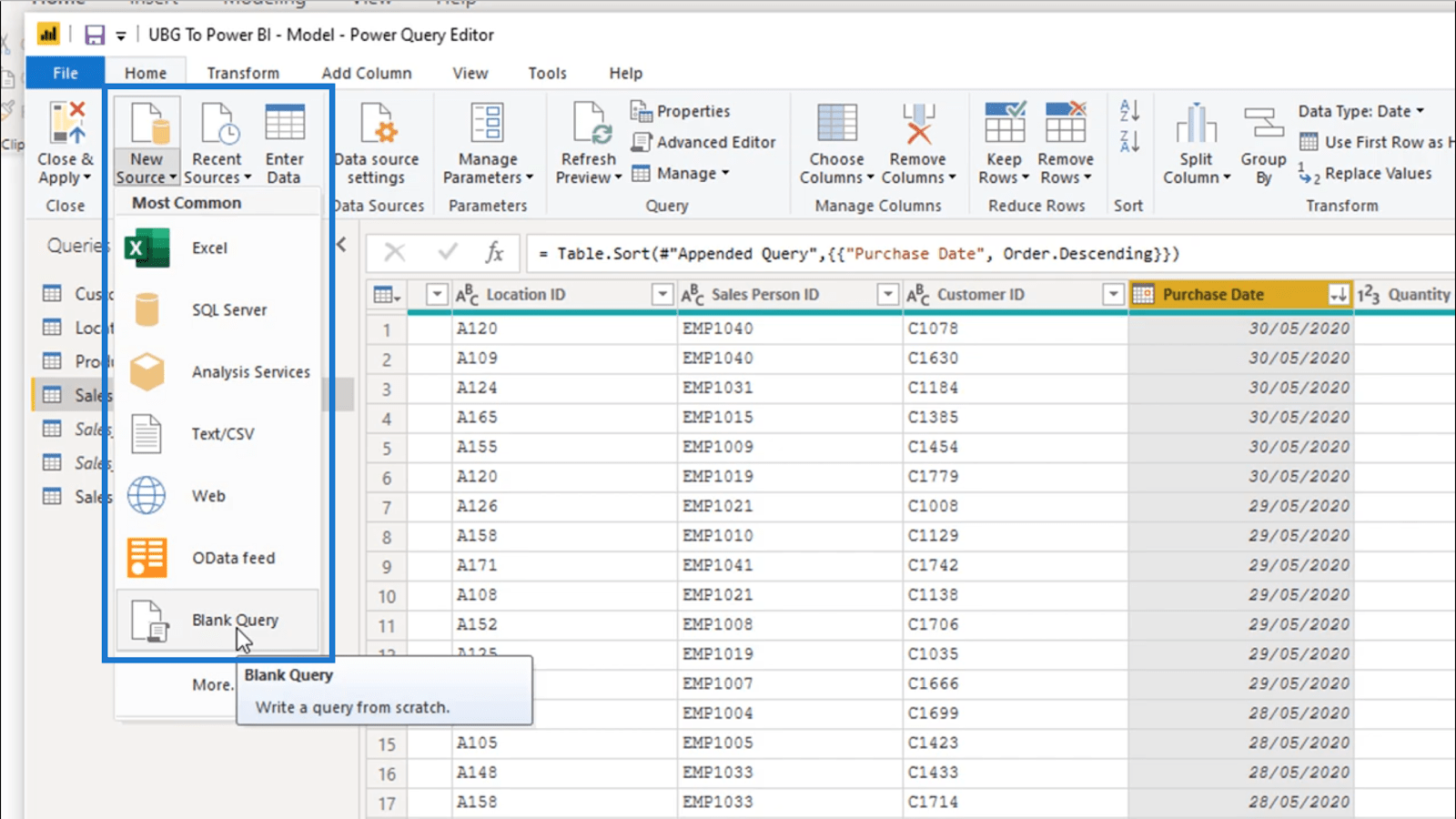Switch to the Add Column tab
The height and width of the screenshot is (819, 1456).
point(367,73)
